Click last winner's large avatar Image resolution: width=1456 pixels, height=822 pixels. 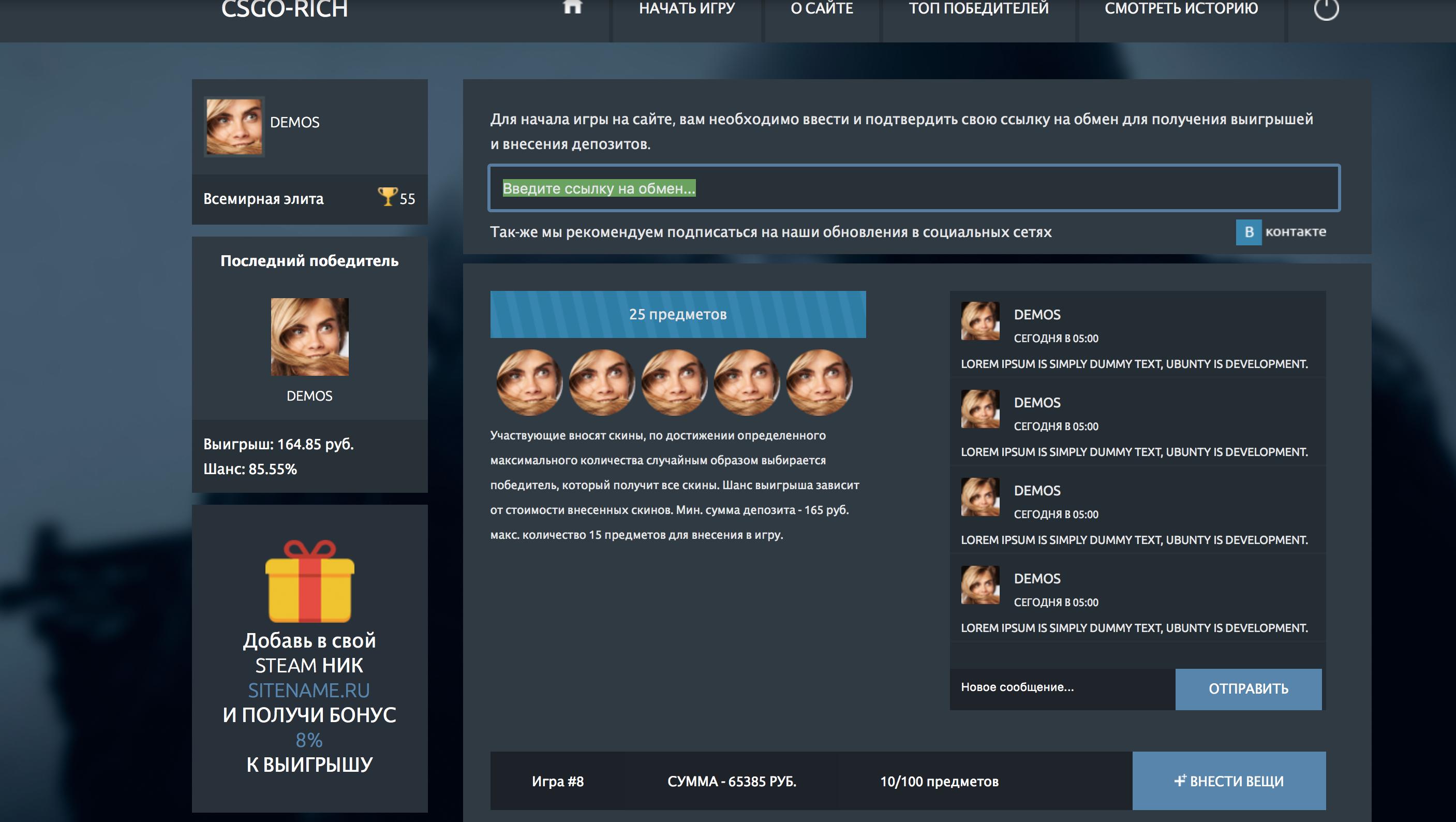[x=310, y=337]
